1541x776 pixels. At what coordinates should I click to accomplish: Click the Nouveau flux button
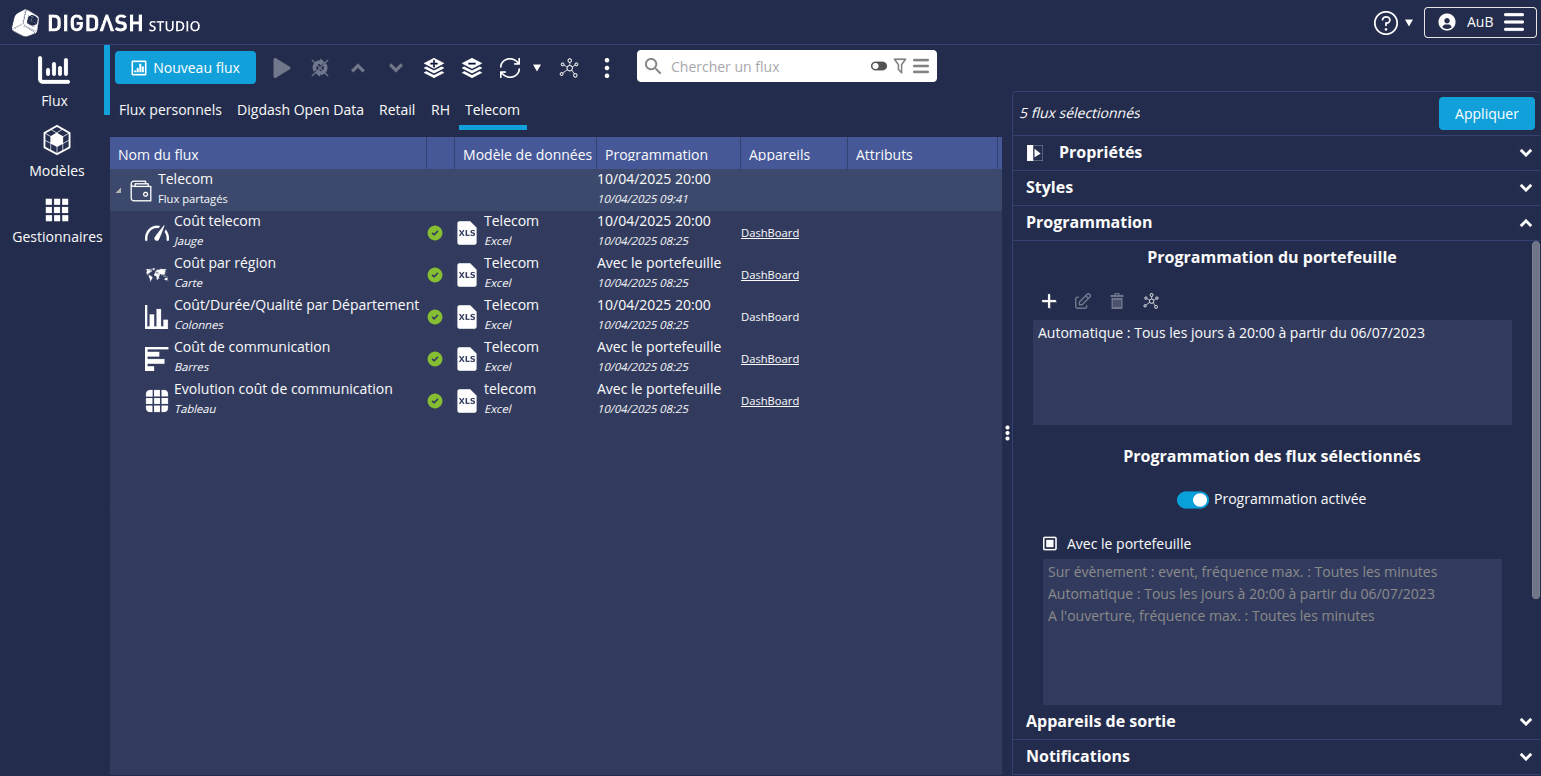point(185,68)
